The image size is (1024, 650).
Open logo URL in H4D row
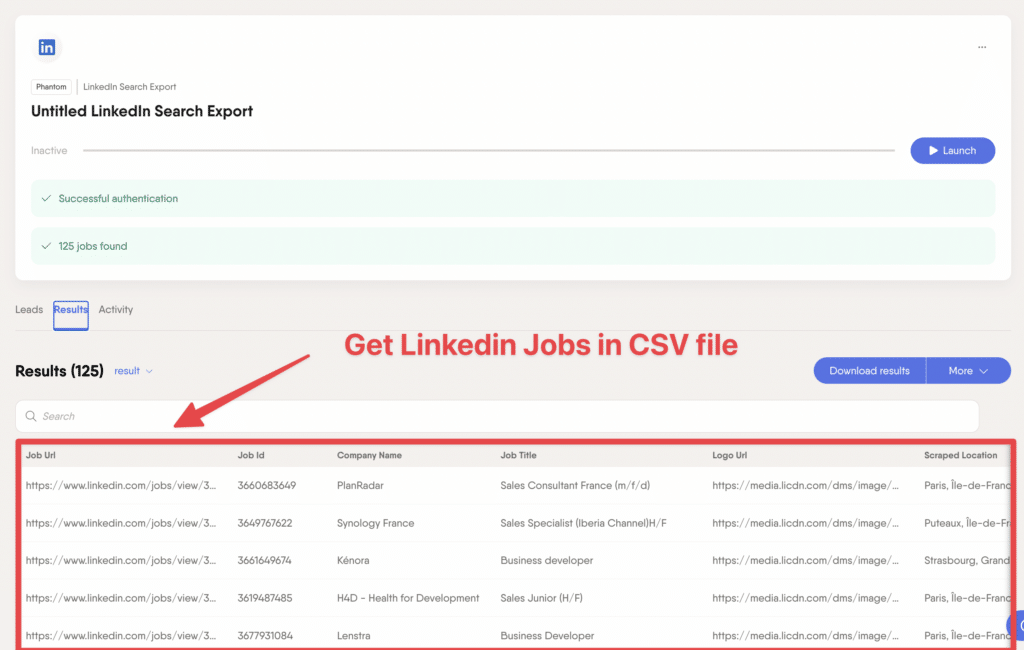click(x=805, y=598)
